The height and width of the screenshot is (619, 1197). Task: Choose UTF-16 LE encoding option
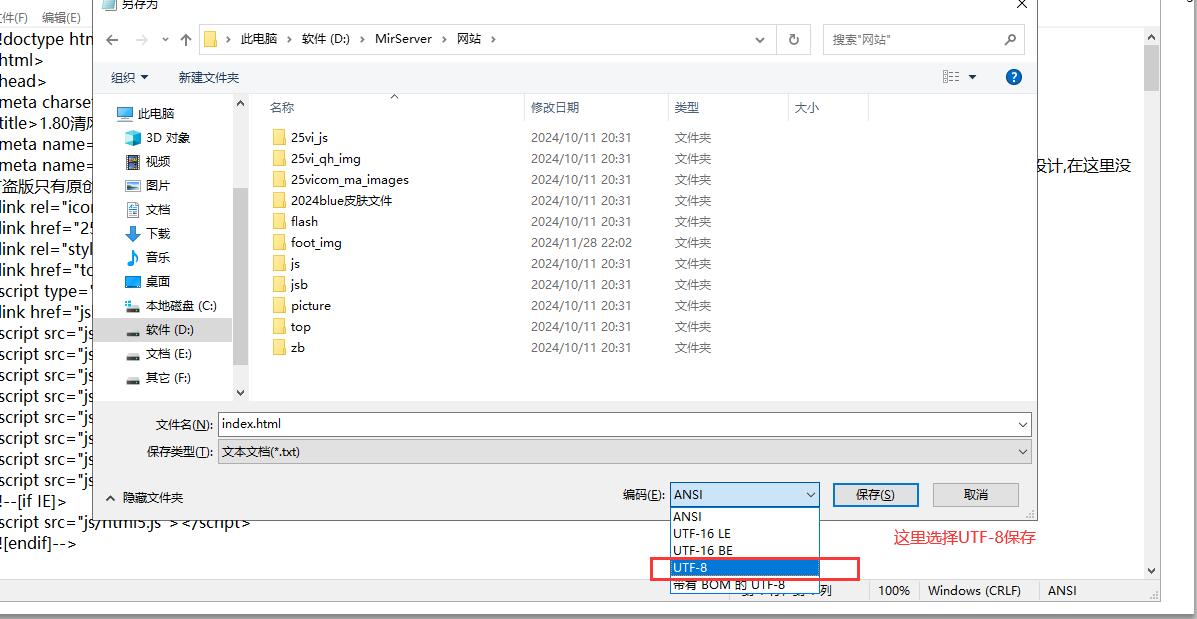coord(744,534)
